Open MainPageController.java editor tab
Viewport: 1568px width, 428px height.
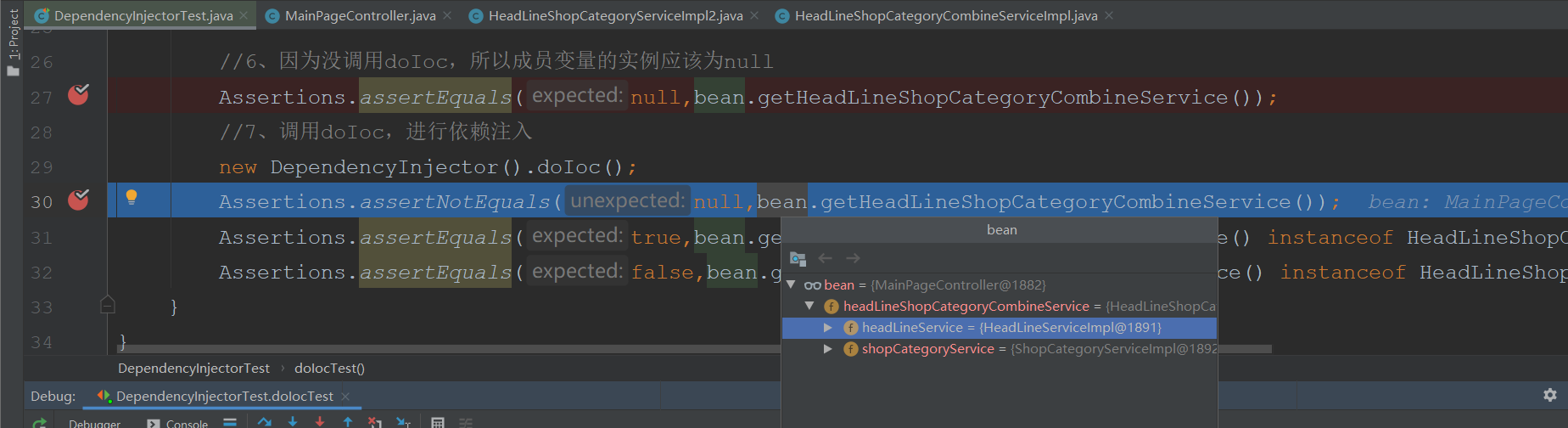click(x=360, y=15)
